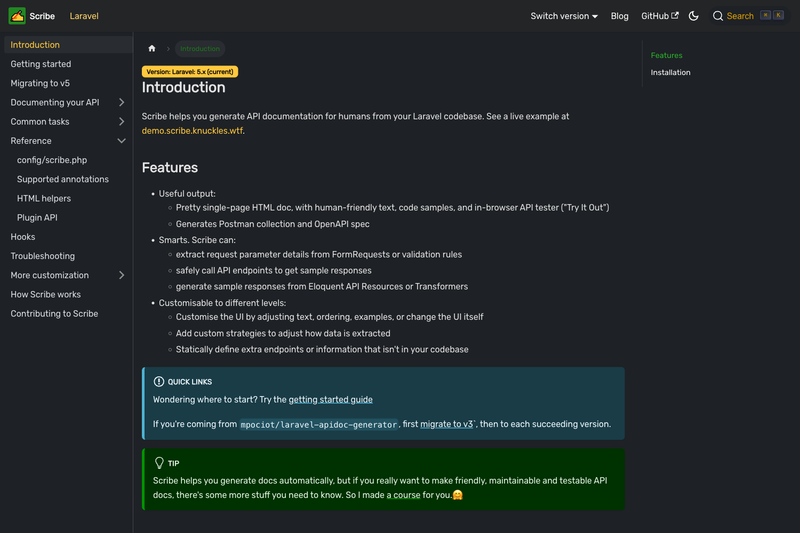Click 'Add custom strategies' bullet text

point(283,333)
